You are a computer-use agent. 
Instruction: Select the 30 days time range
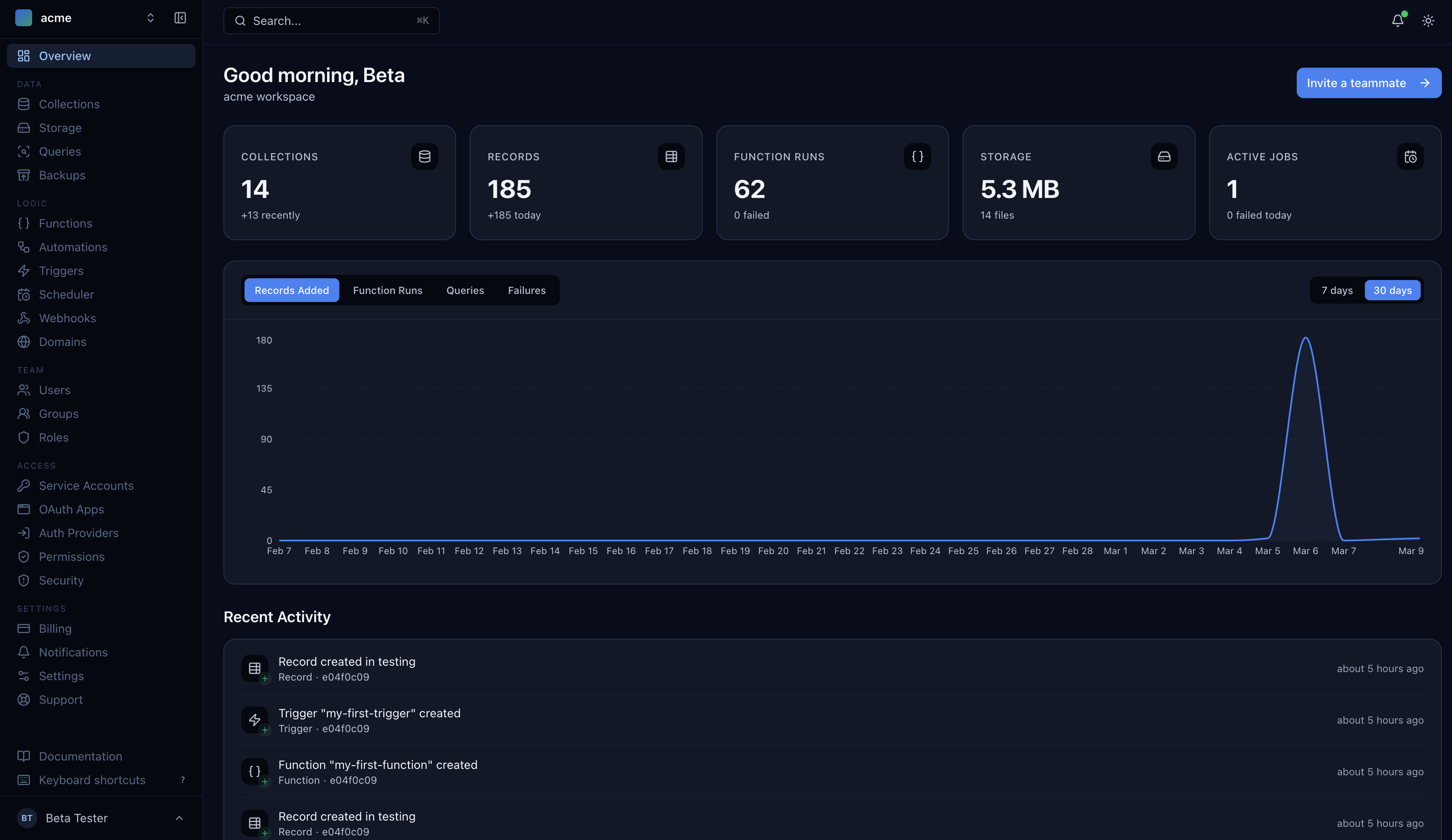[1392, 290]
